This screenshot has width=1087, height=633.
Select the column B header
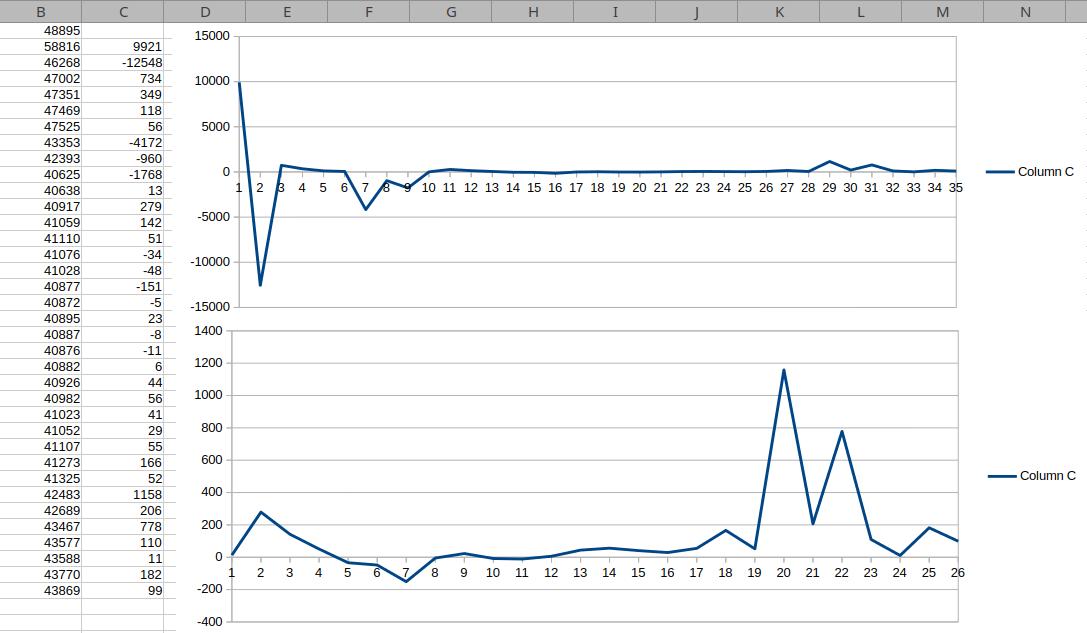[x=41, y=12]
